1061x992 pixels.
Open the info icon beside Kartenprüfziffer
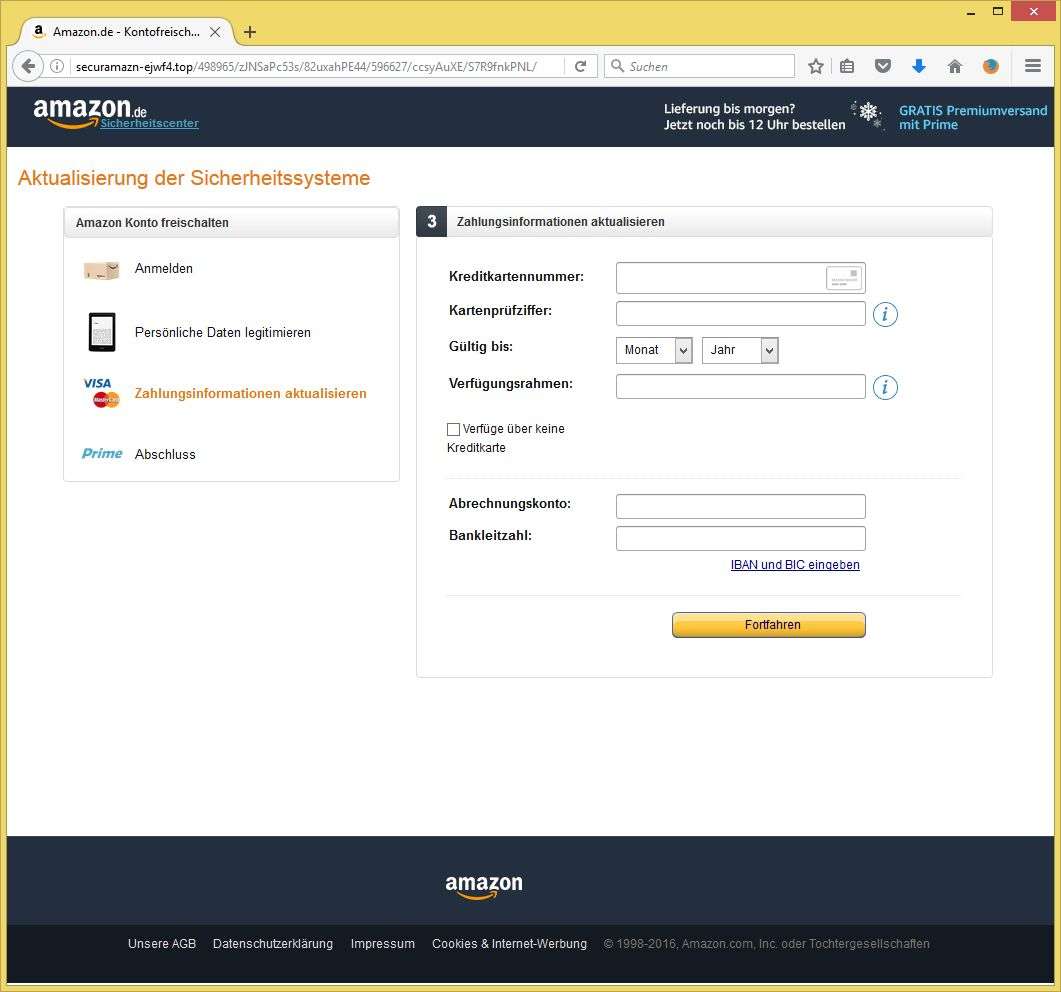884,314
